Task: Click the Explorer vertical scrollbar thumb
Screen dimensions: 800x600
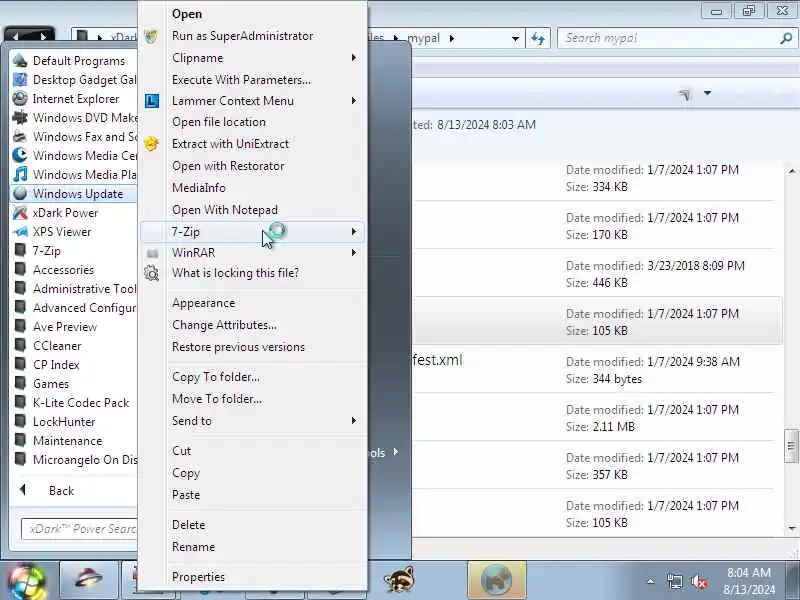Action: pos(791,446)
